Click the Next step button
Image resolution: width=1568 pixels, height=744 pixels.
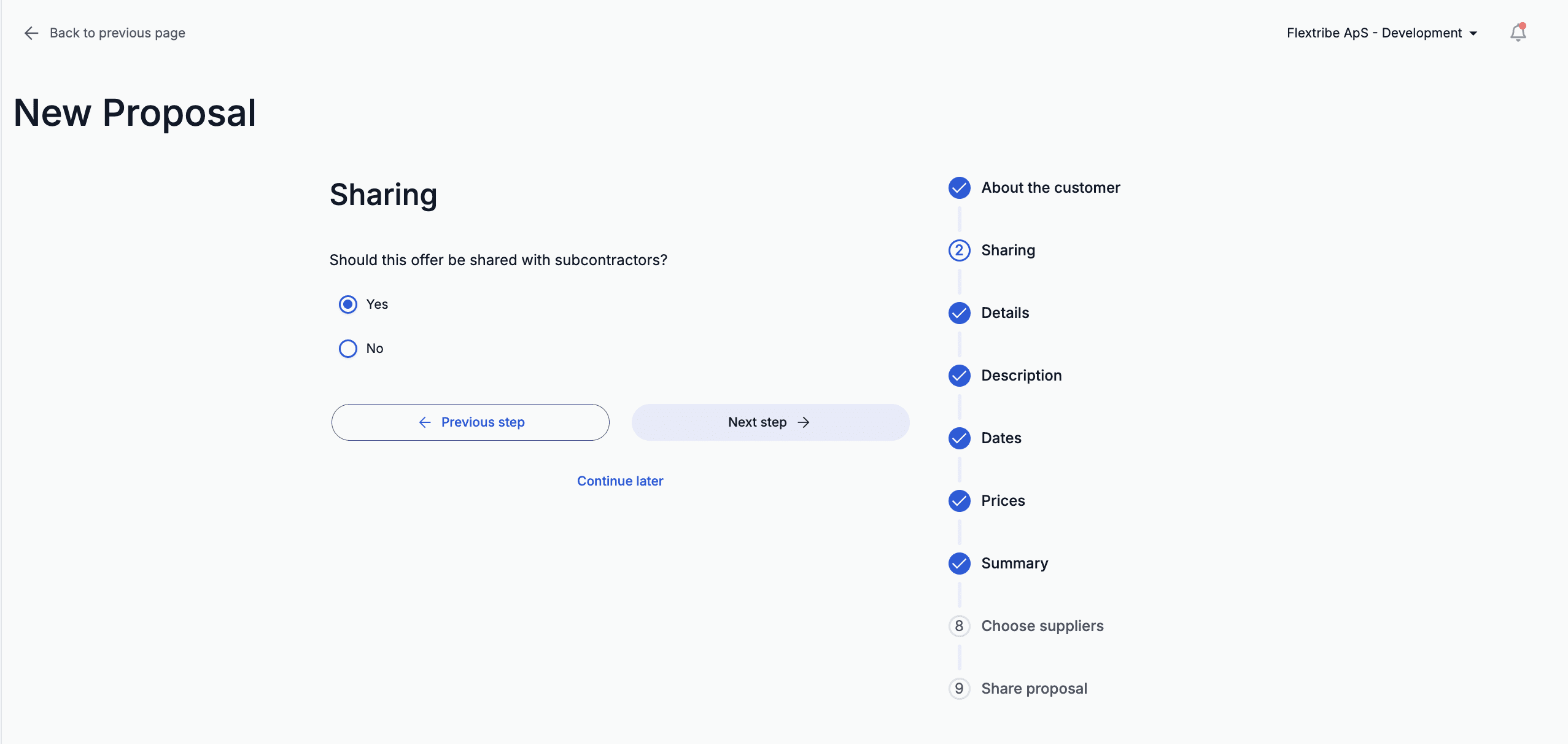pyautogui.click(x=770, y=422)
